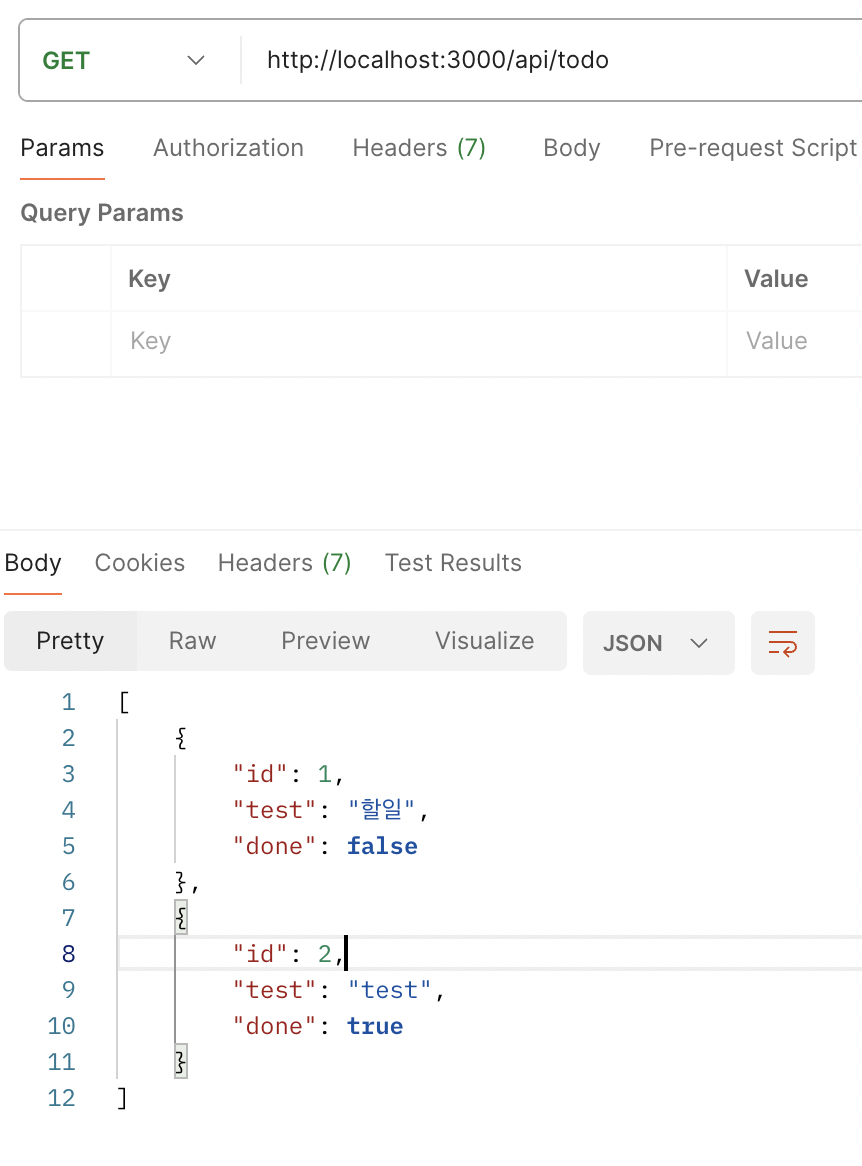
Task: Click the "test" string value on line 9
Action: point(390,991)
